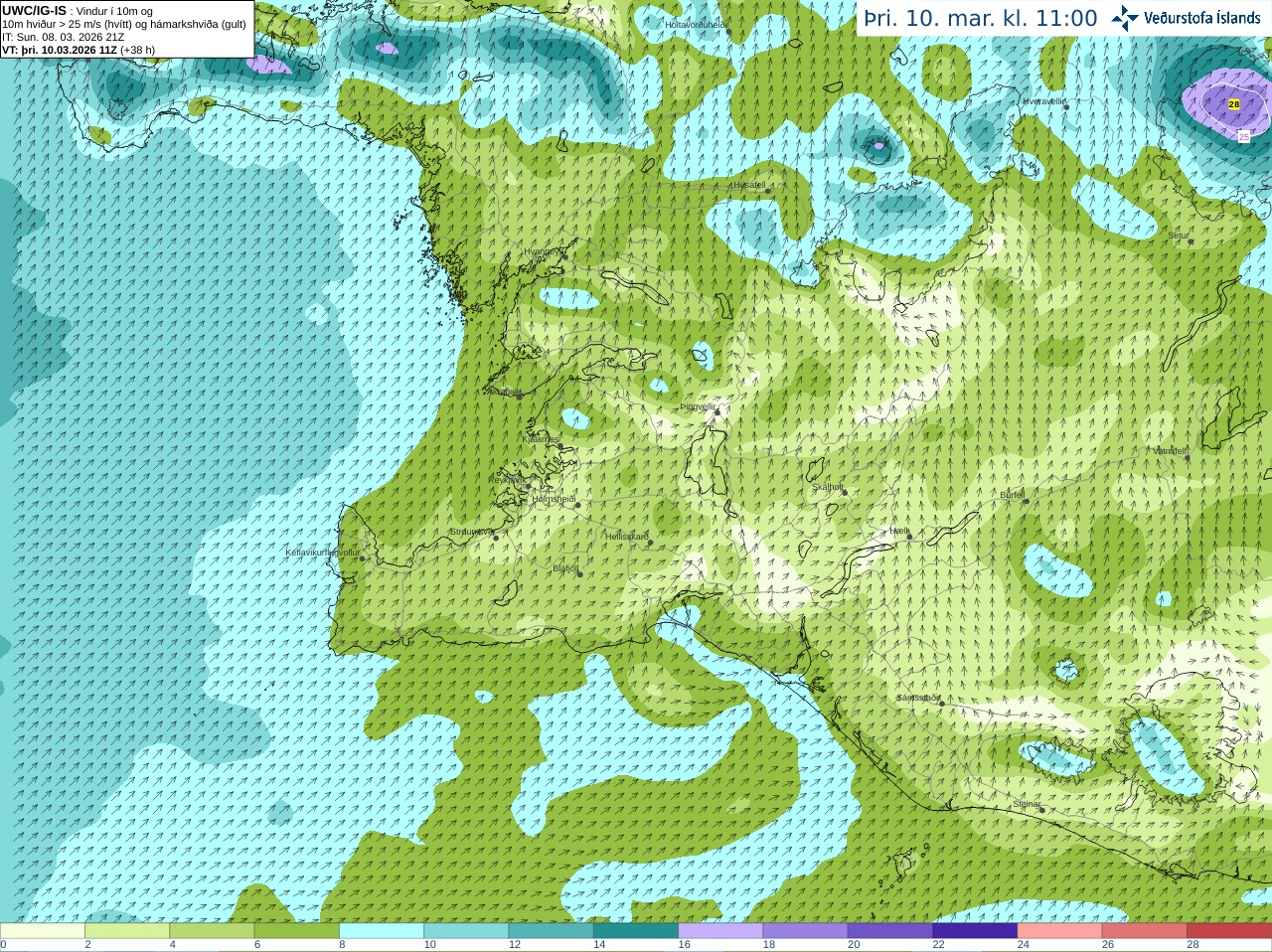This screenshot has width=1272, height=952.
Task: Click the Hellisskarð station label
Action: coord(627,537)
